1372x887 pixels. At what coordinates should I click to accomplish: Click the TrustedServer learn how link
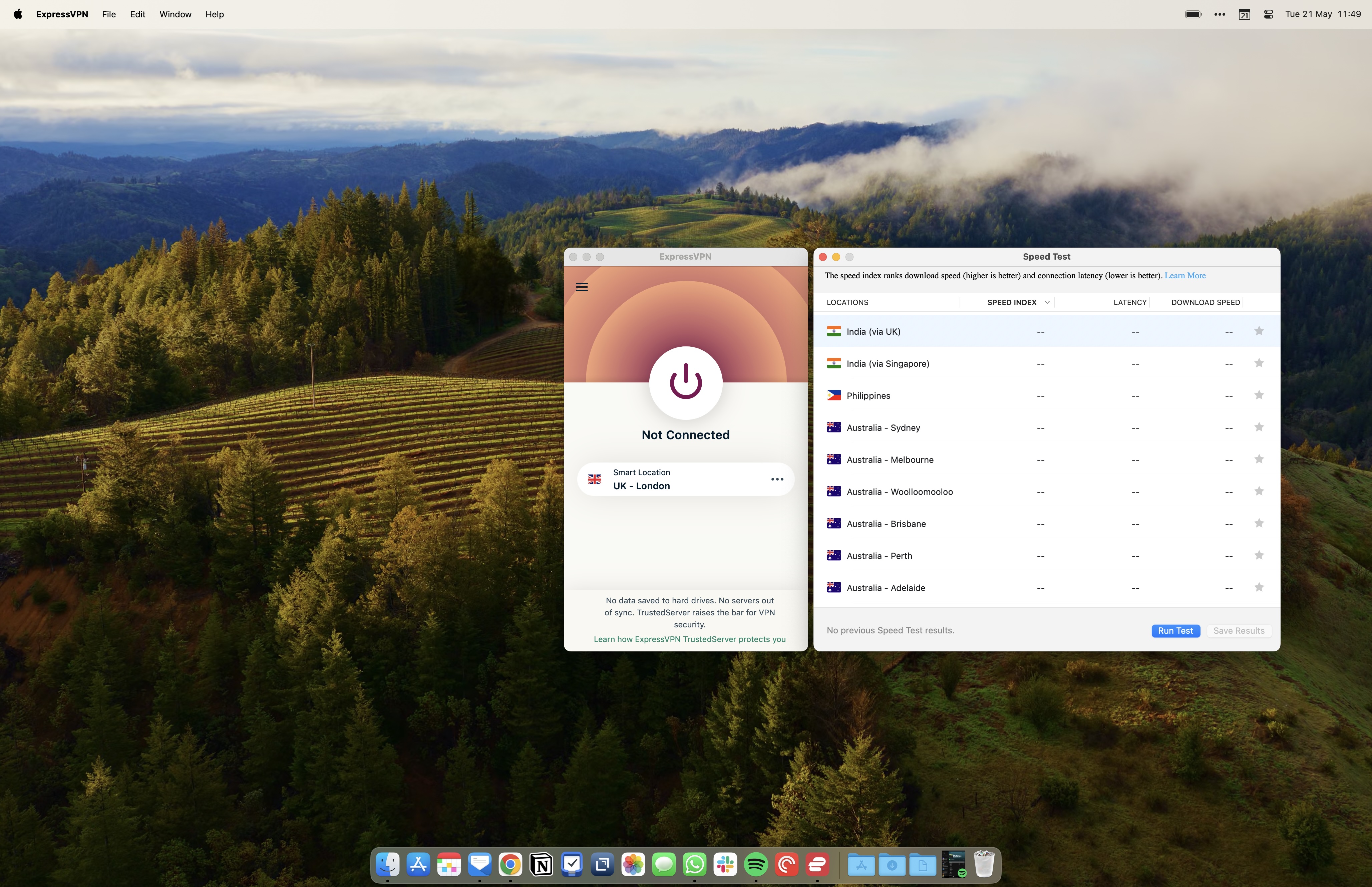689,639
